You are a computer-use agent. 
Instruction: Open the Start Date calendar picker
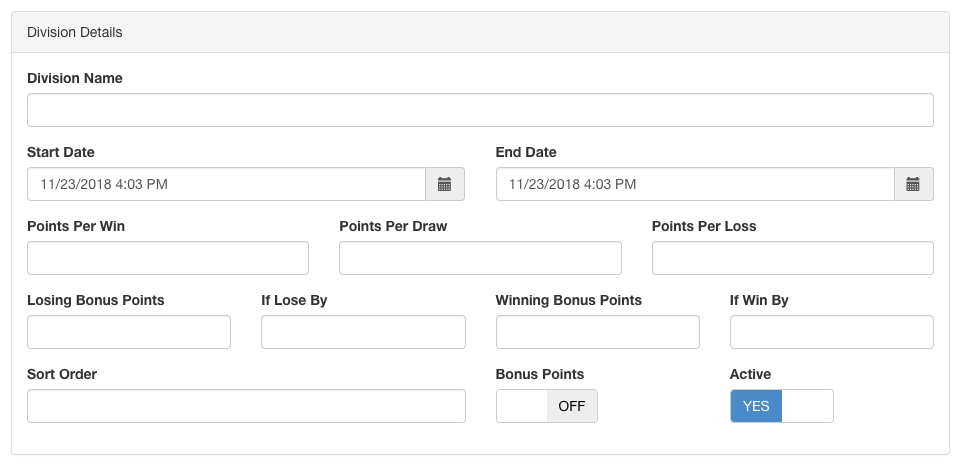[445, 184]
